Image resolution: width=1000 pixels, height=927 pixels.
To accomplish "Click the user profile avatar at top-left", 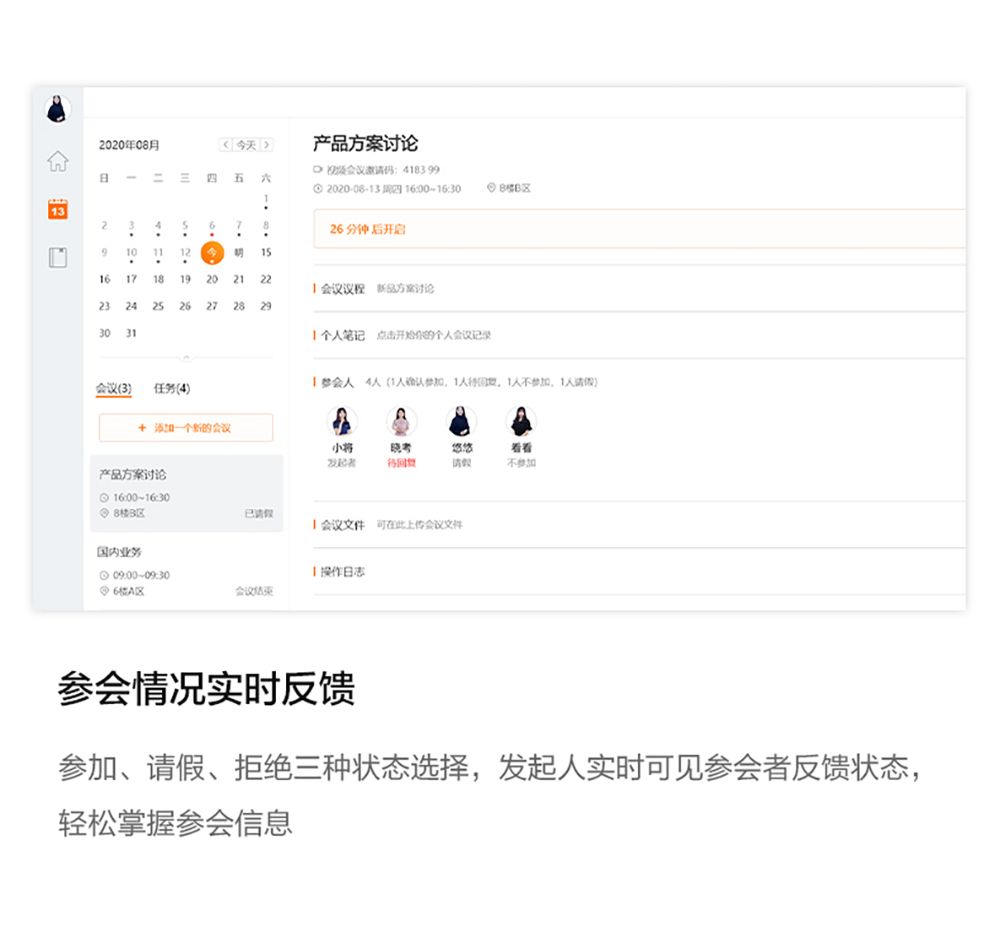I will pos(58,110).
